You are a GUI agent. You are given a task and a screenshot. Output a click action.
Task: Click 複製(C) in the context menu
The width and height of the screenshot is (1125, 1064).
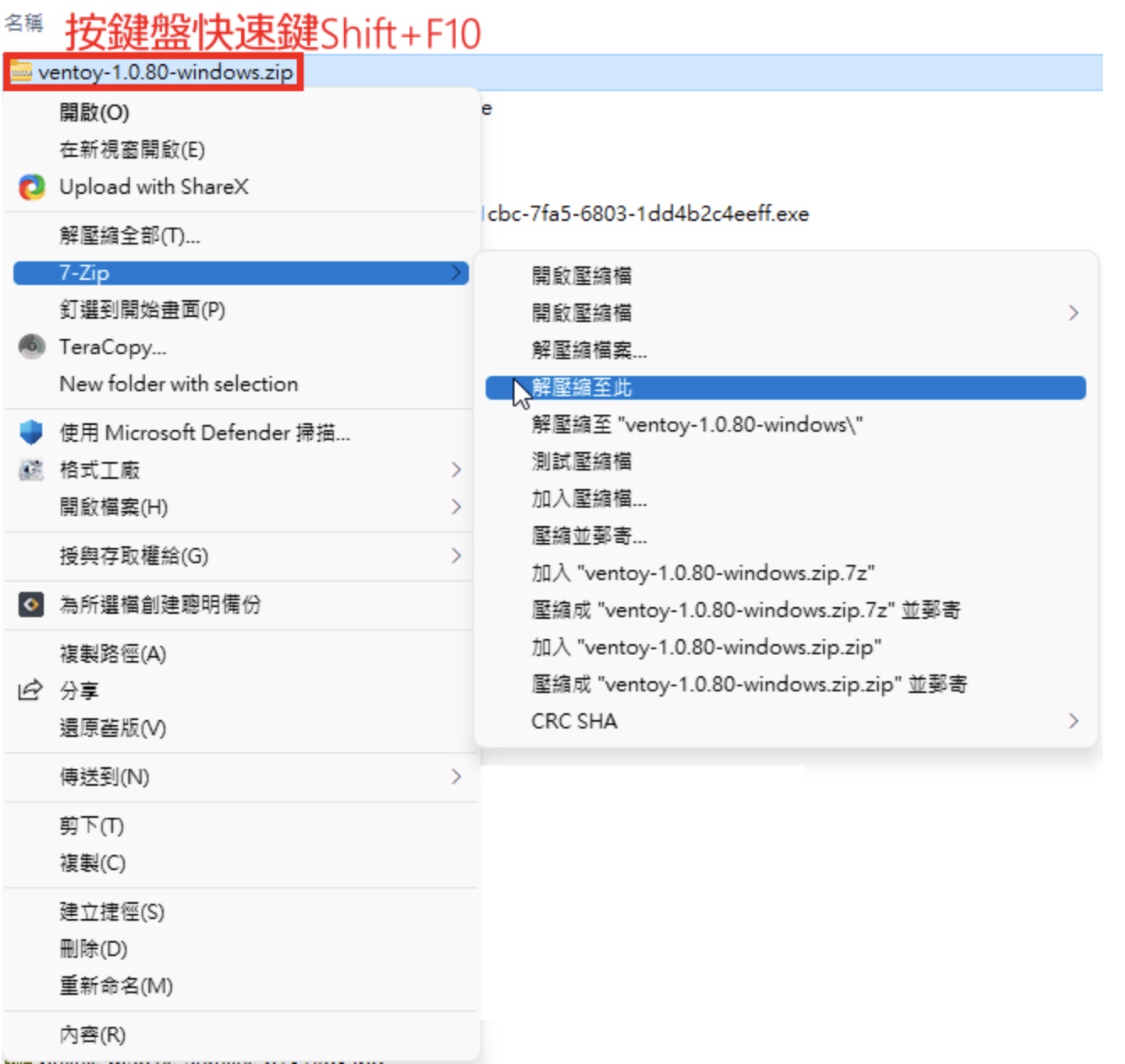pyautogui.click(x=241, y=862)
